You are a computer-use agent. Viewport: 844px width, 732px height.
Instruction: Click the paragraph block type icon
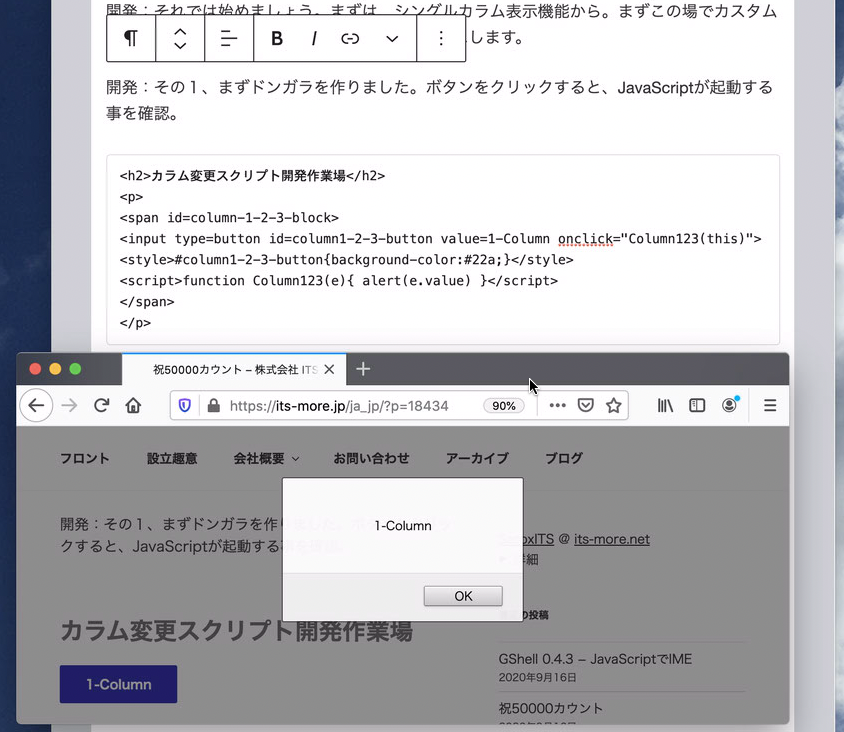[x=131, y=39]
